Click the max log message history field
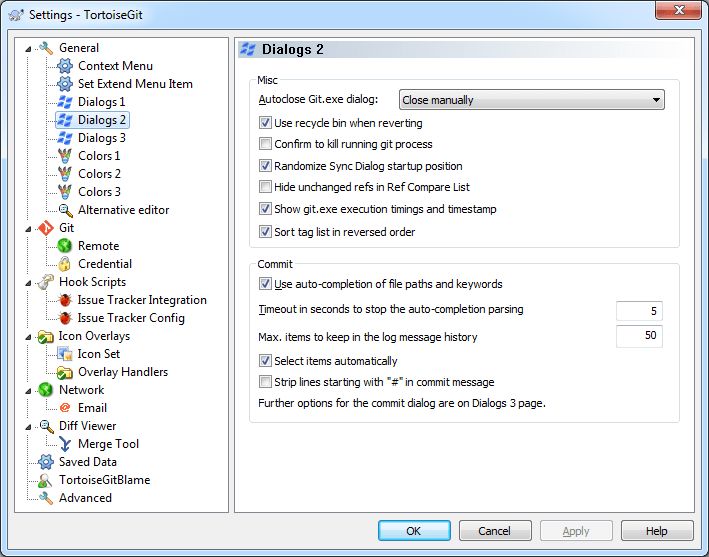Screen dimensions: 709x557 coord(639,336)
